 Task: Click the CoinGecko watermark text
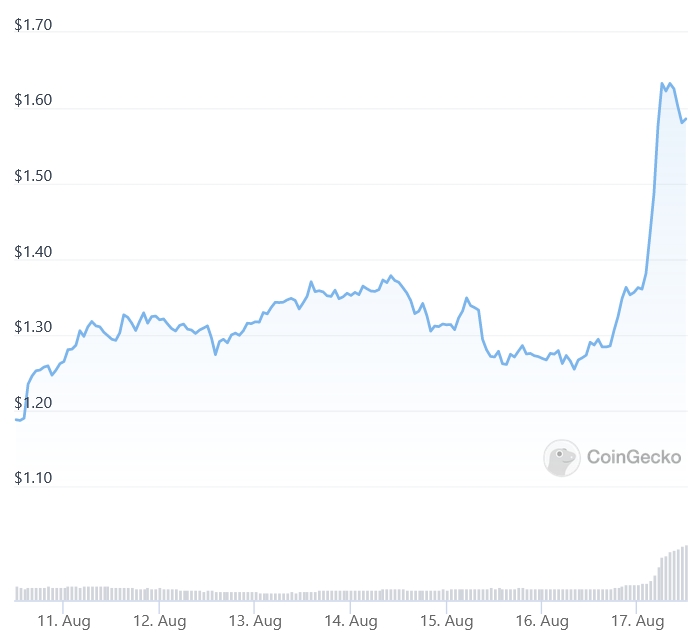pos(634,458)
